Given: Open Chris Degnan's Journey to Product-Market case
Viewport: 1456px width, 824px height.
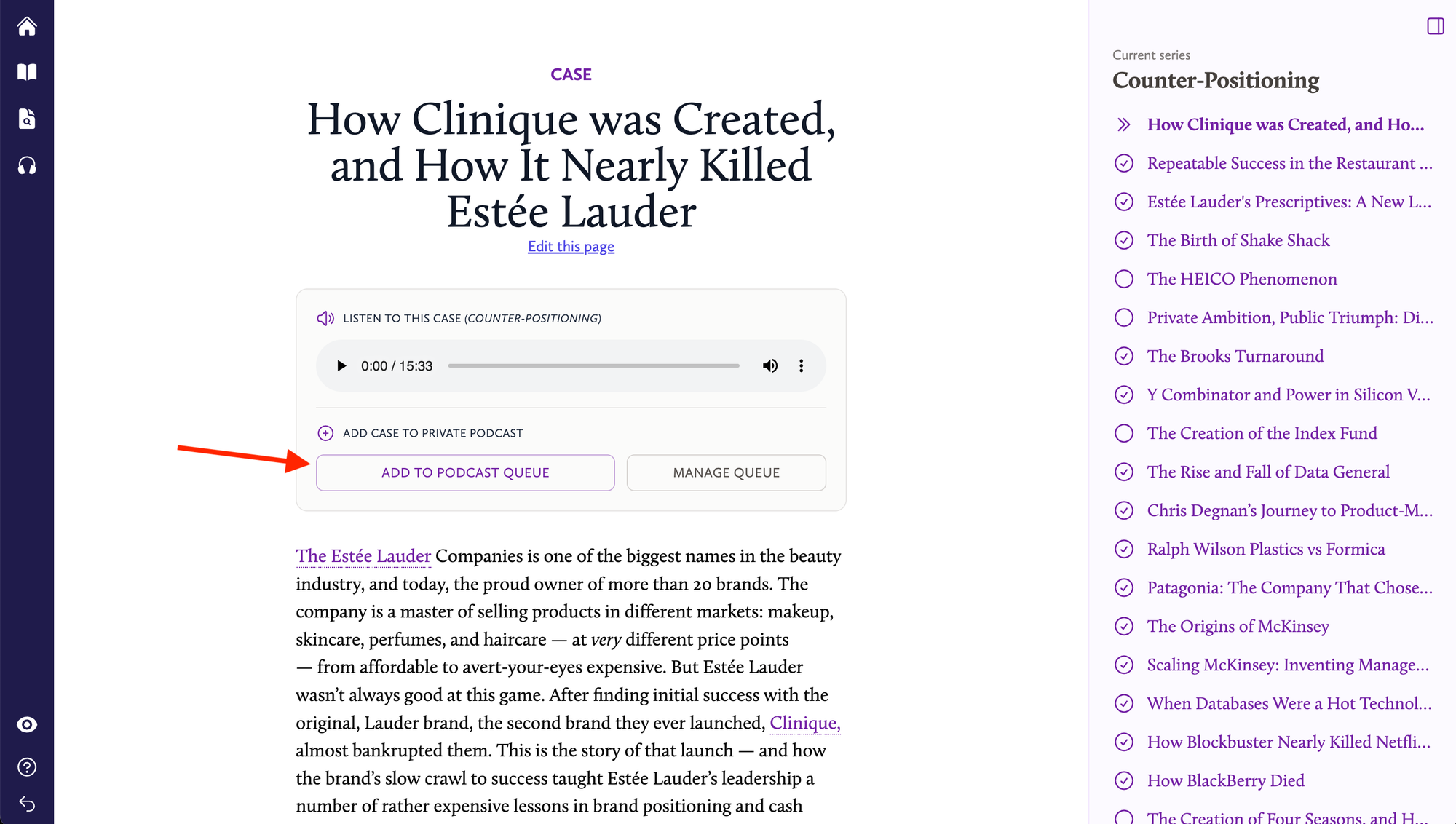Looking at the screenshot, I should (x=1290, y=510).
